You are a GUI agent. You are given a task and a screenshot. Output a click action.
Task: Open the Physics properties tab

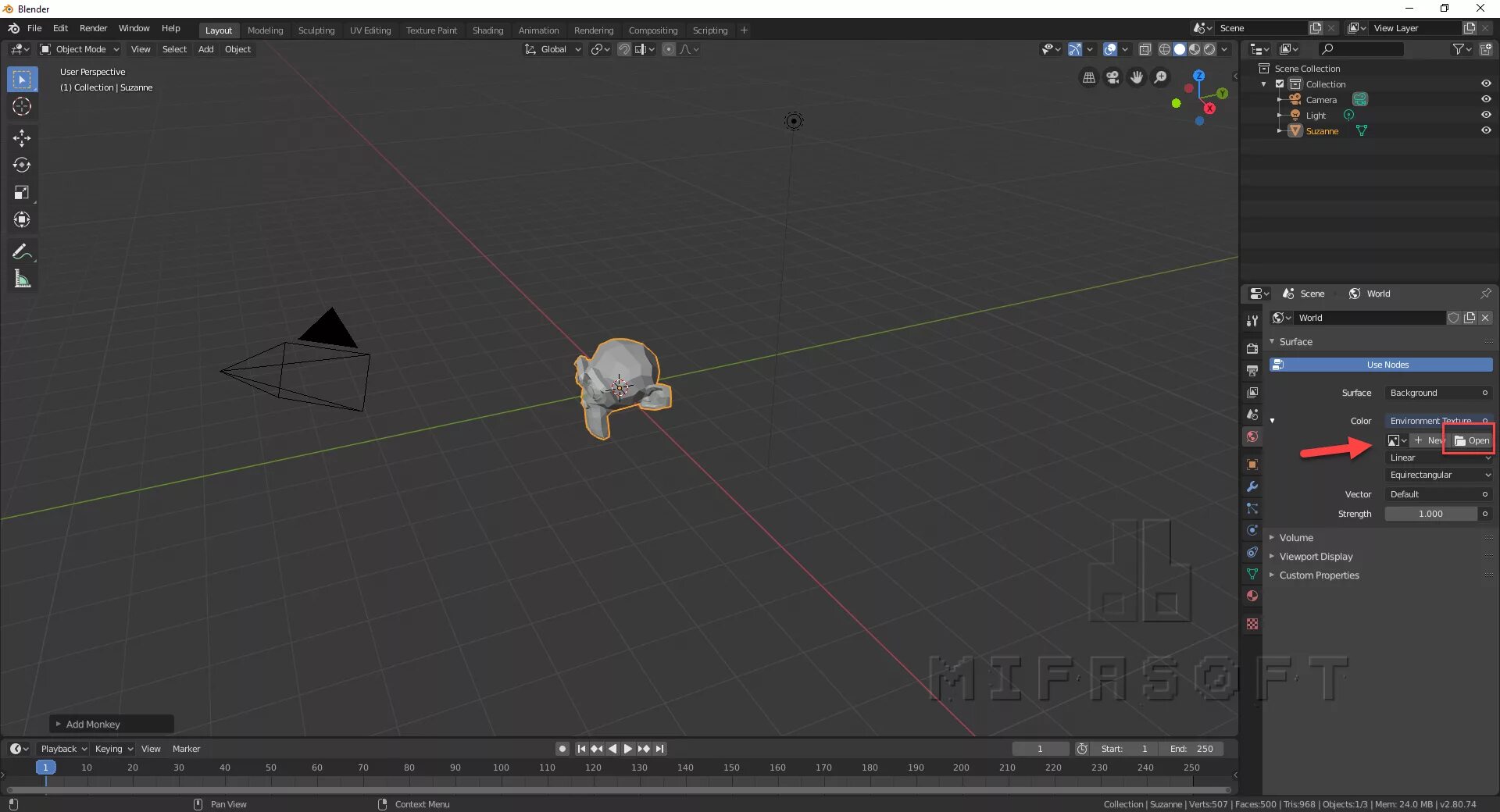(x=1252, y=530)
